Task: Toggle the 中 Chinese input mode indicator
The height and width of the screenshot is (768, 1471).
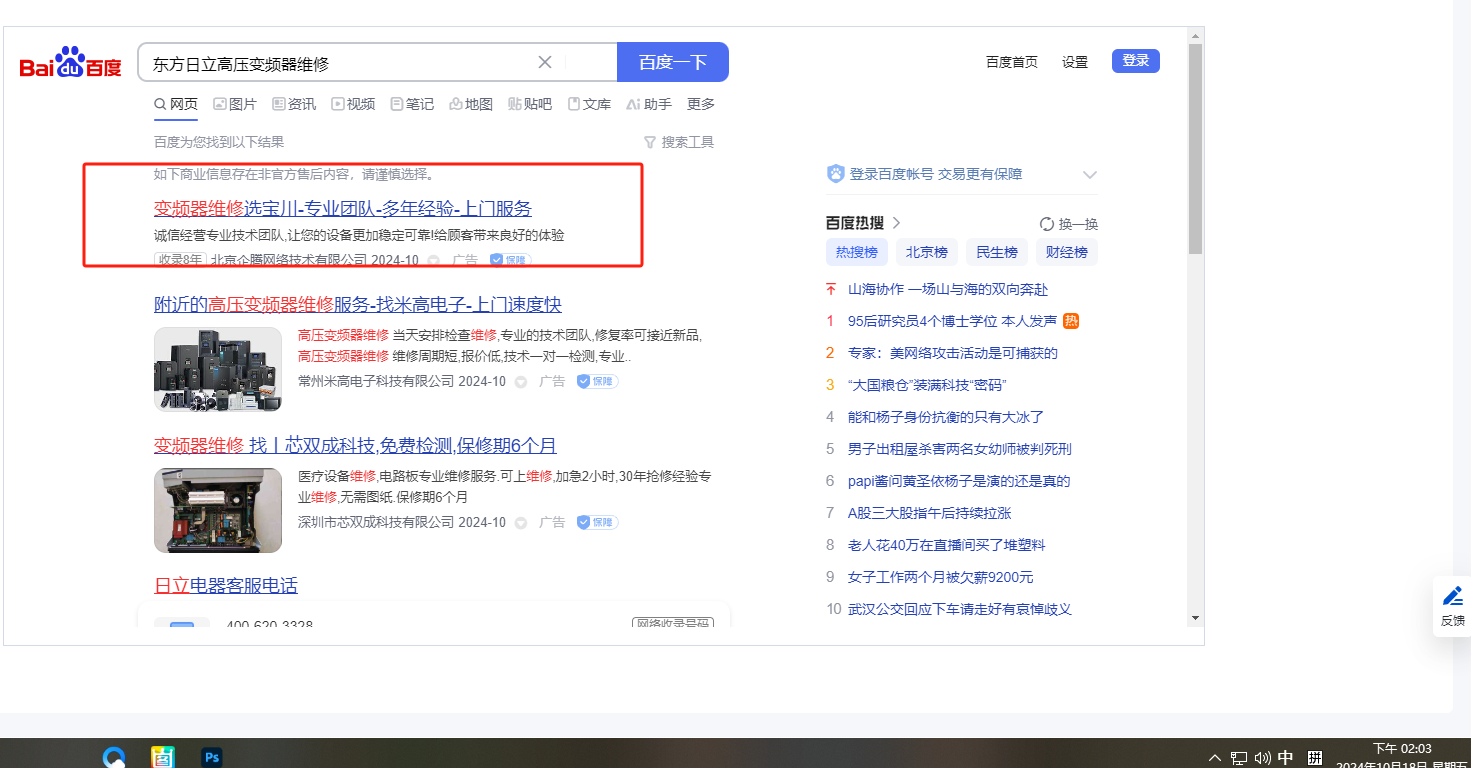Action: [1286, 758]
